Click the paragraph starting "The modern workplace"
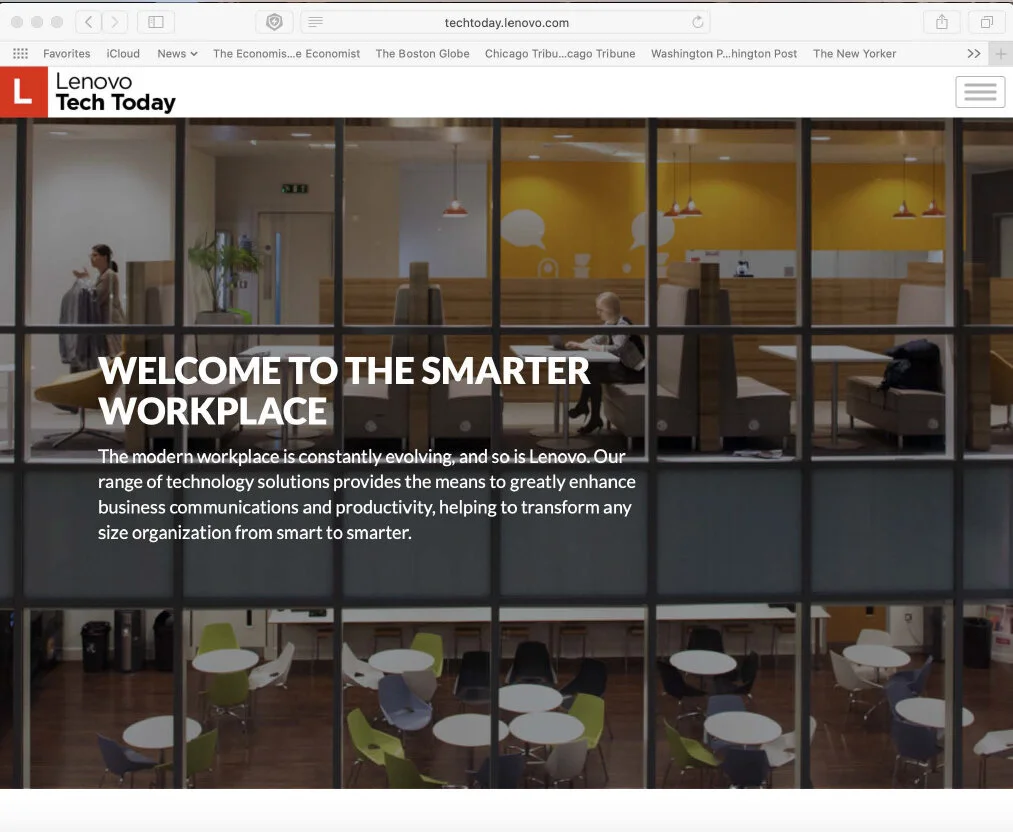This screenshot has width=1013, height=832. (x=367, y=494)
